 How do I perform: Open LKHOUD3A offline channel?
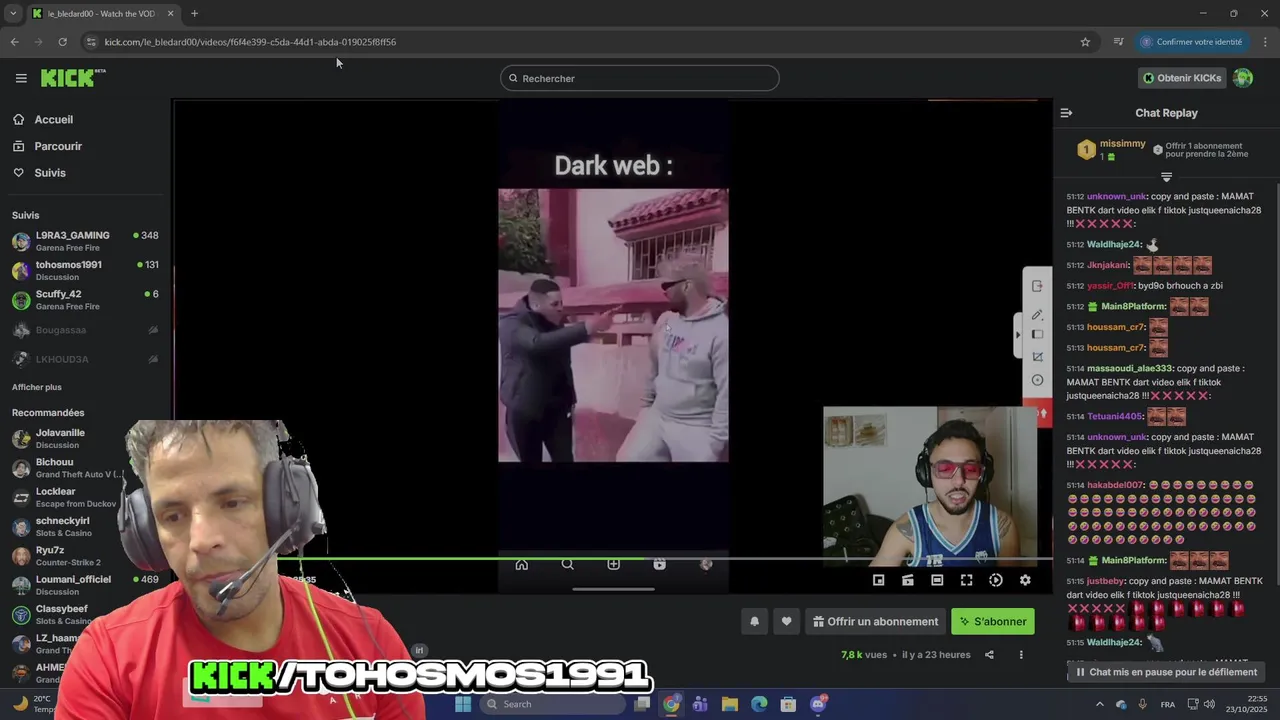tap(85, 359)
